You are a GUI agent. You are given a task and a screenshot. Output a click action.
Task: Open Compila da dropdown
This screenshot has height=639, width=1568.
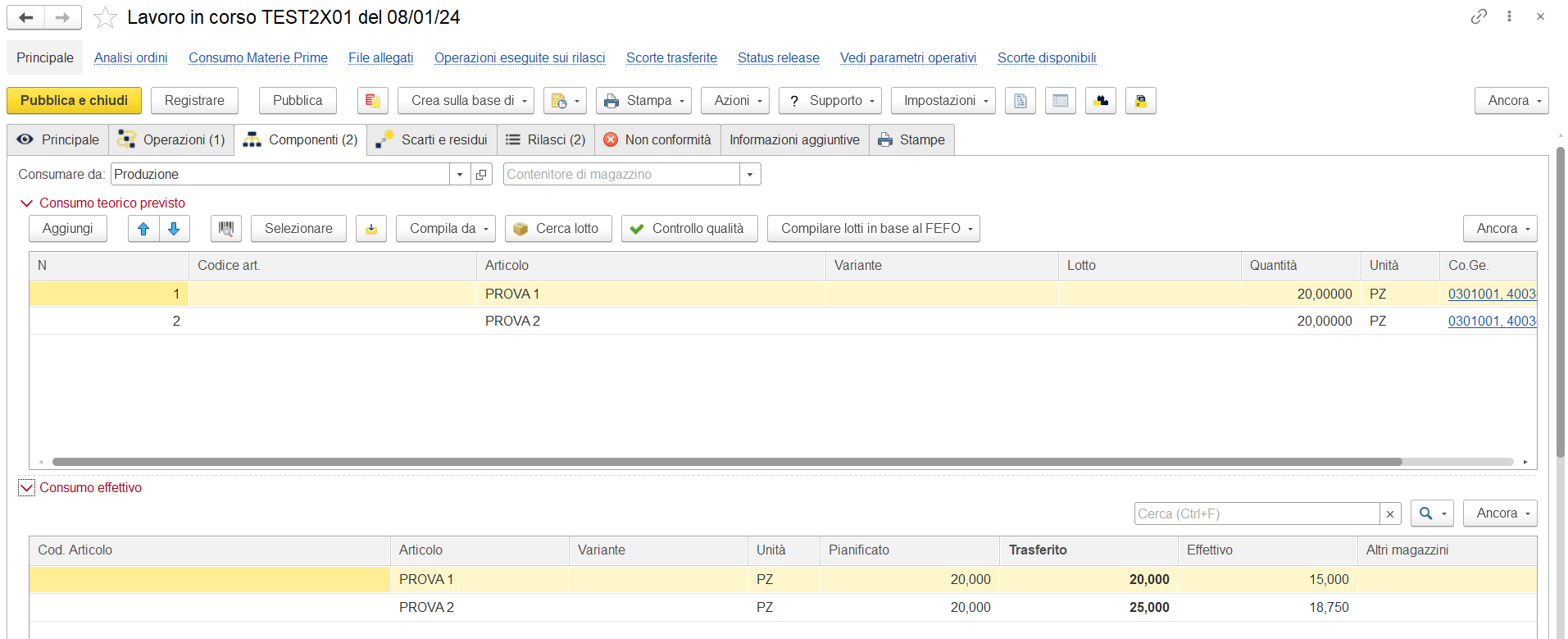(446, 229)
